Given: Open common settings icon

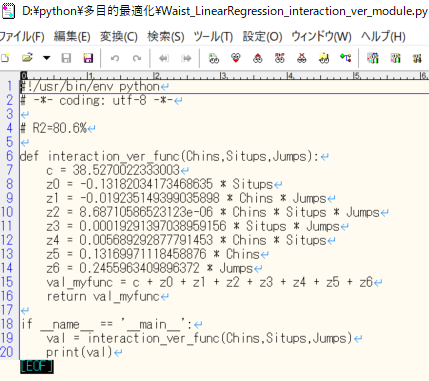Looking at the screenshot, I should pyautogui.click(x=395, y=58).
